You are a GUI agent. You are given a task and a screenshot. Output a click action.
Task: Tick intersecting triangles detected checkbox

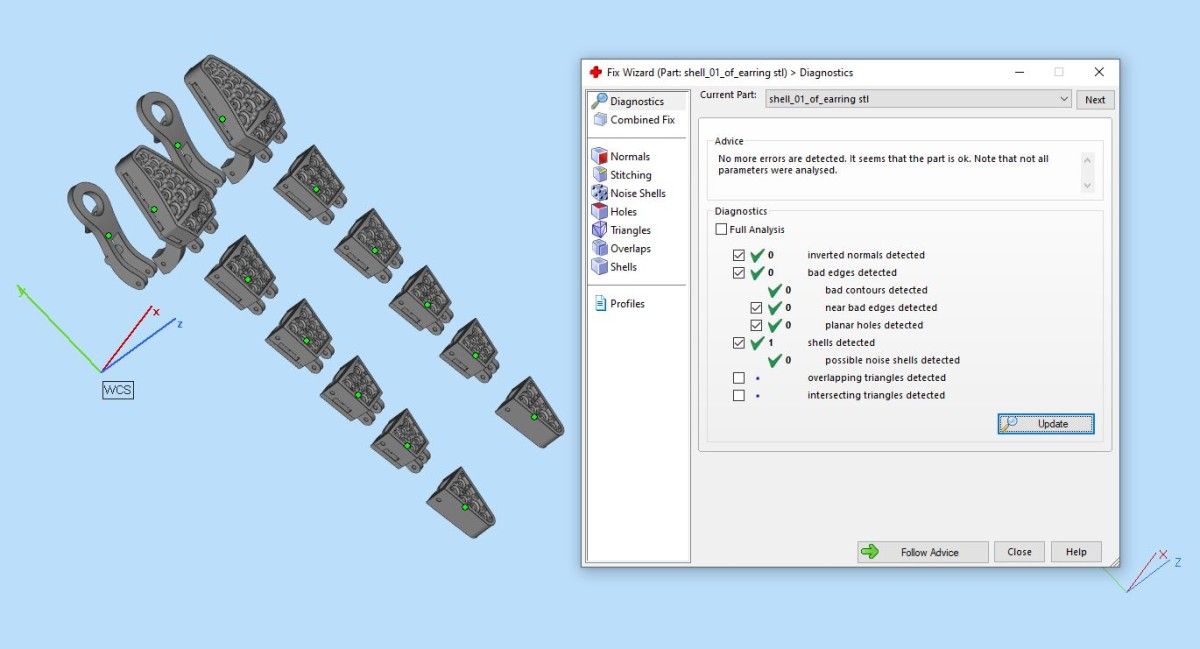click(739, 395)
